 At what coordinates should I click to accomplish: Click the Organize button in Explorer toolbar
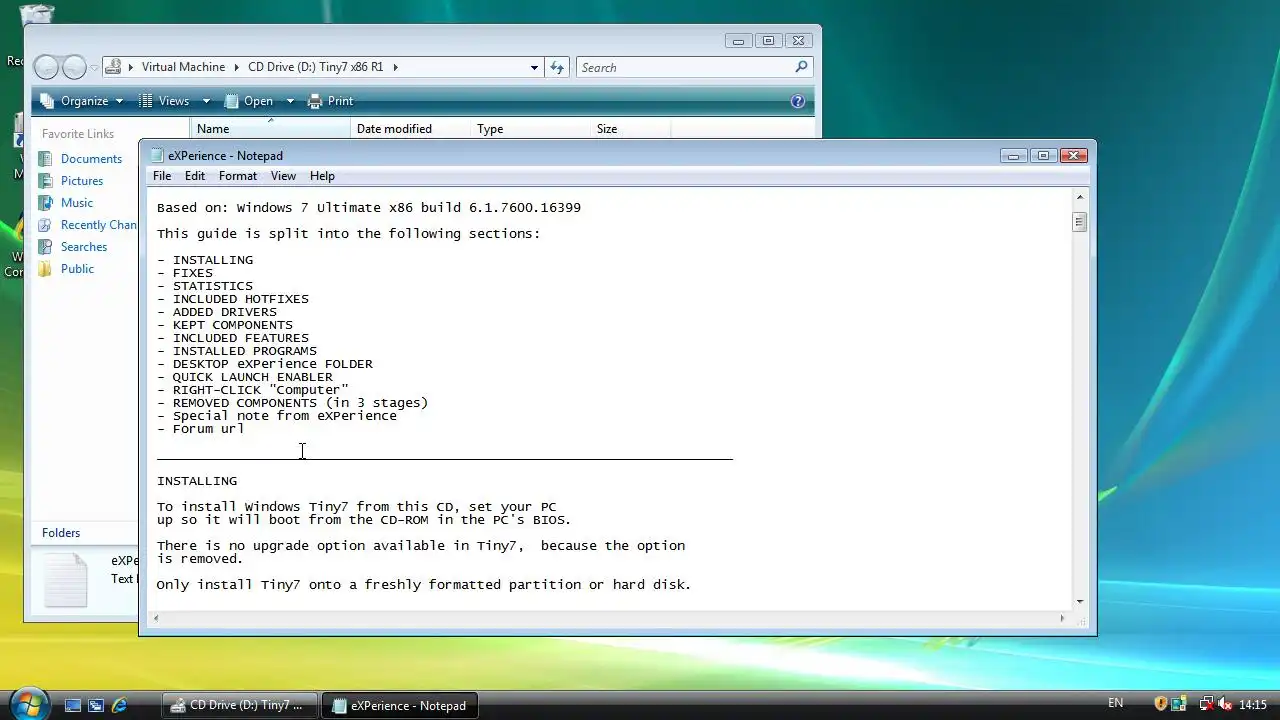pyautogui.click(x=81, y=101)
